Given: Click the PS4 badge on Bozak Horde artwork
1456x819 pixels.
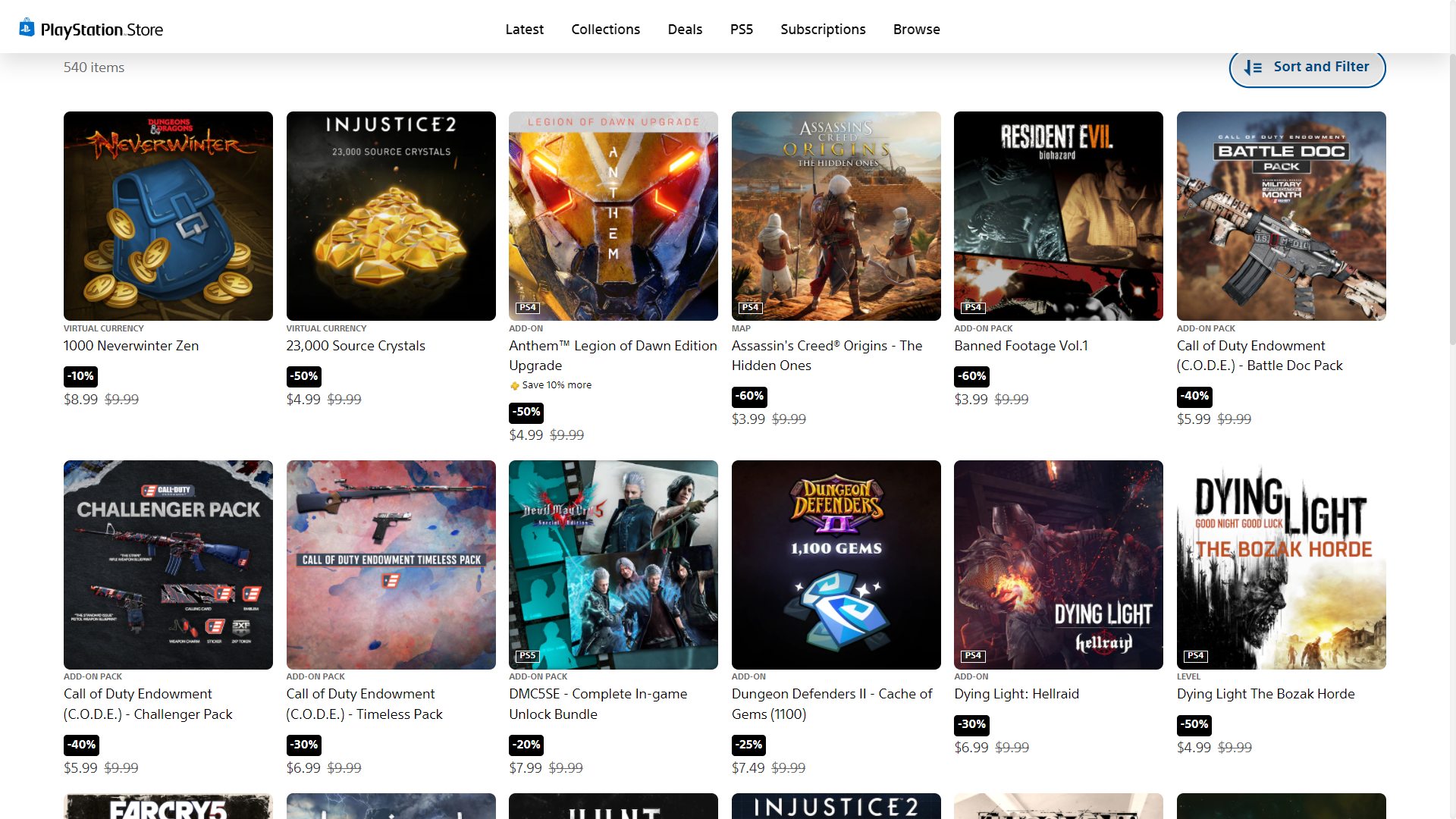Looking at the screenshot, I should point(1195,655).
